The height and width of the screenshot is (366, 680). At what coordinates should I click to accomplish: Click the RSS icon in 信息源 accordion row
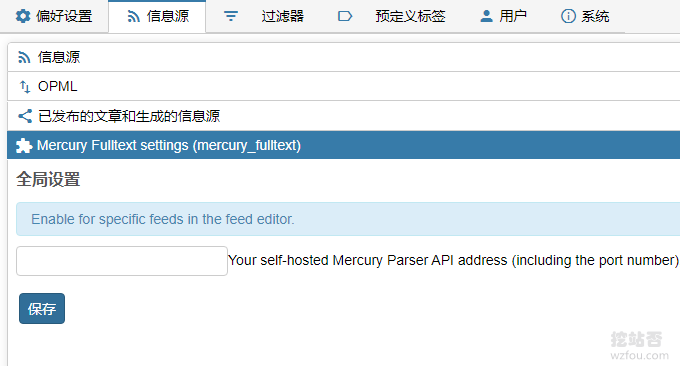click(24, 57)
